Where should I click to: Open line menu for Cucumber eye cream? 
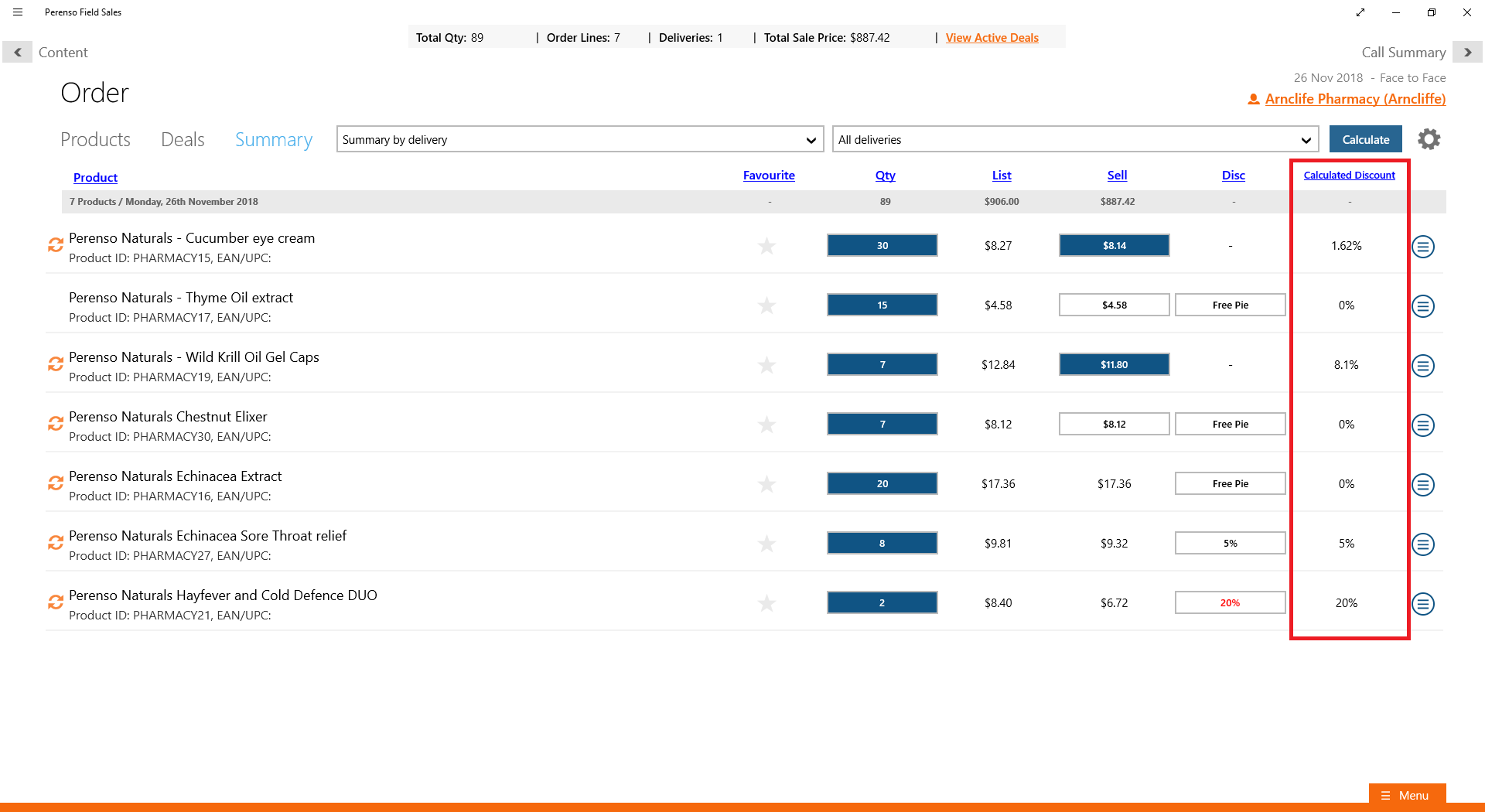(1423, 247)
